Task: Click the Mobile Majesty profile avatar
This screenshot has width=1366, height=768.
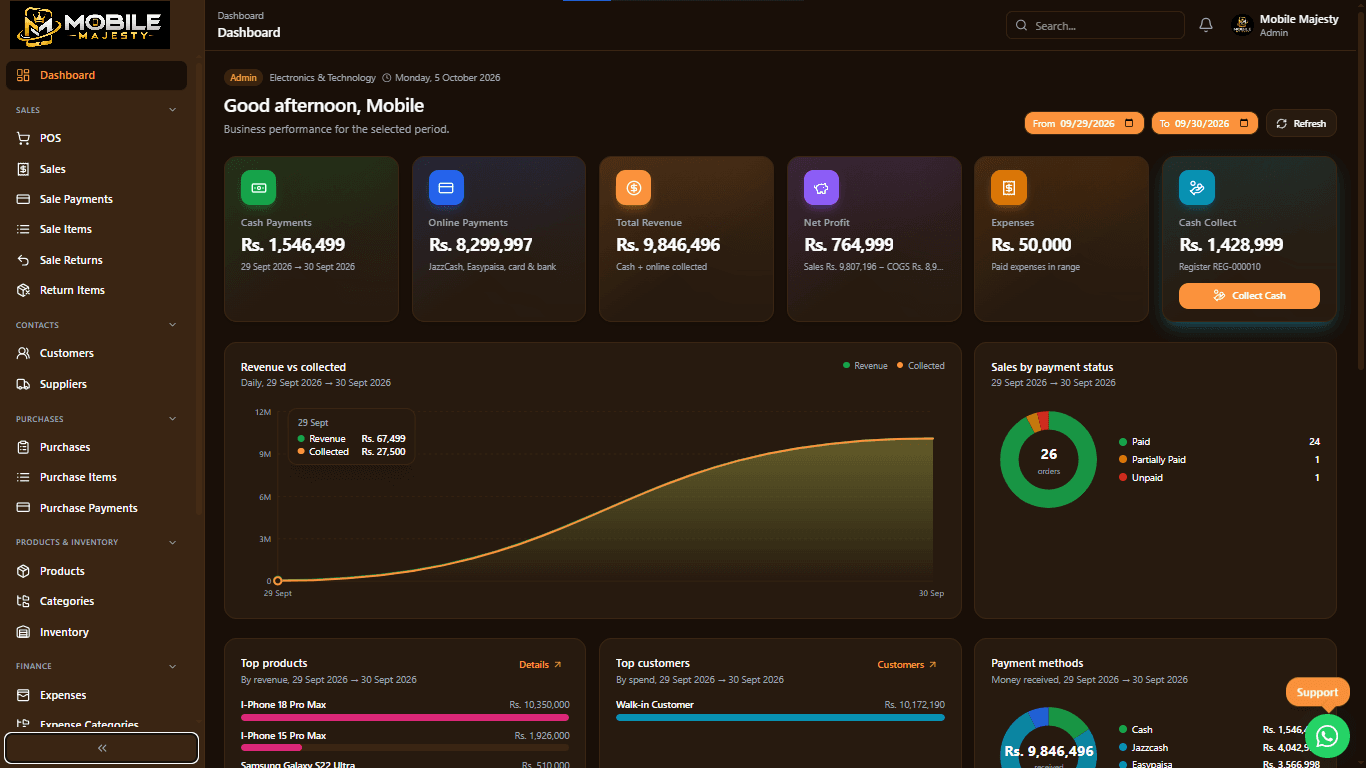Action: pos(1242,25)
